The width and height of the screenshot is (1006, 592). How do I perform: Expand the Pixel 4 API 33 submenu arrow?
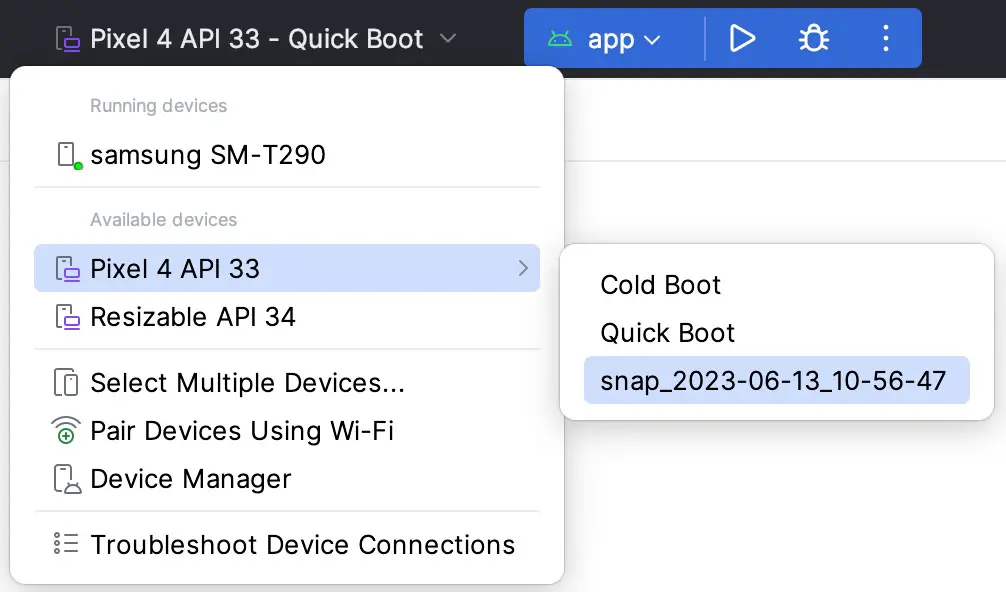(x=524, y=268)
